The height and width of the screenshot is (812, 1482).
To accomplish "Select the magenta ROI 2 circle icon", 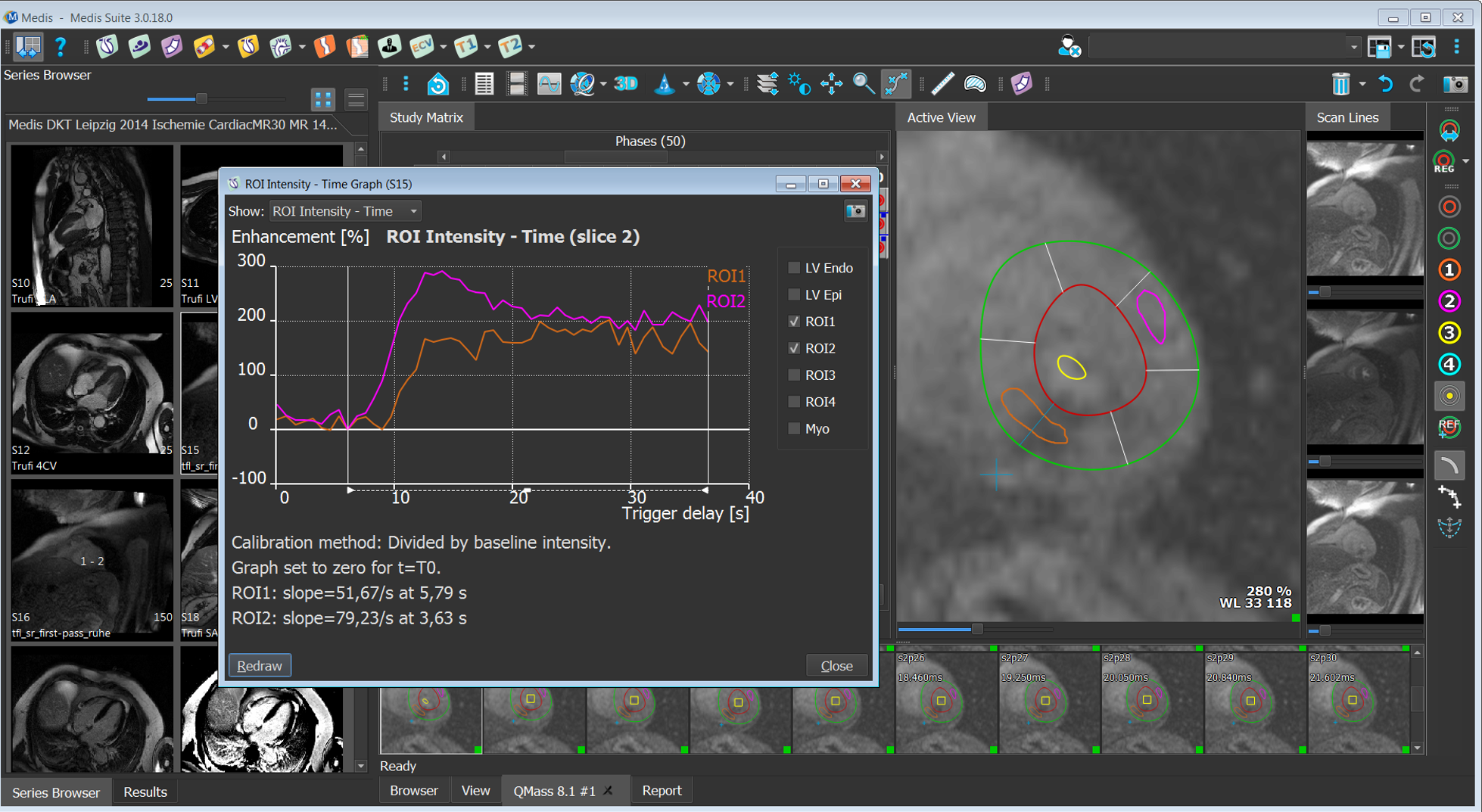I will [1449, 301].
